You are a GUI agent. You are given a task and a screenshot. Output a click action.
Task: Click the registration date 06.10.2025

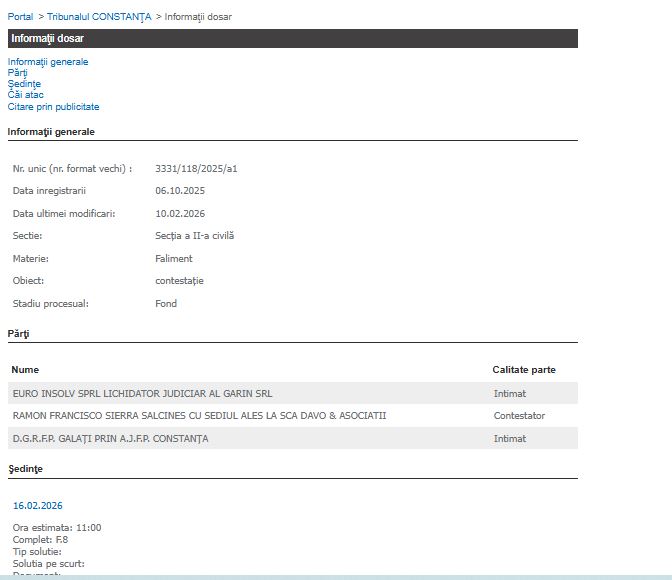point(180,191)
